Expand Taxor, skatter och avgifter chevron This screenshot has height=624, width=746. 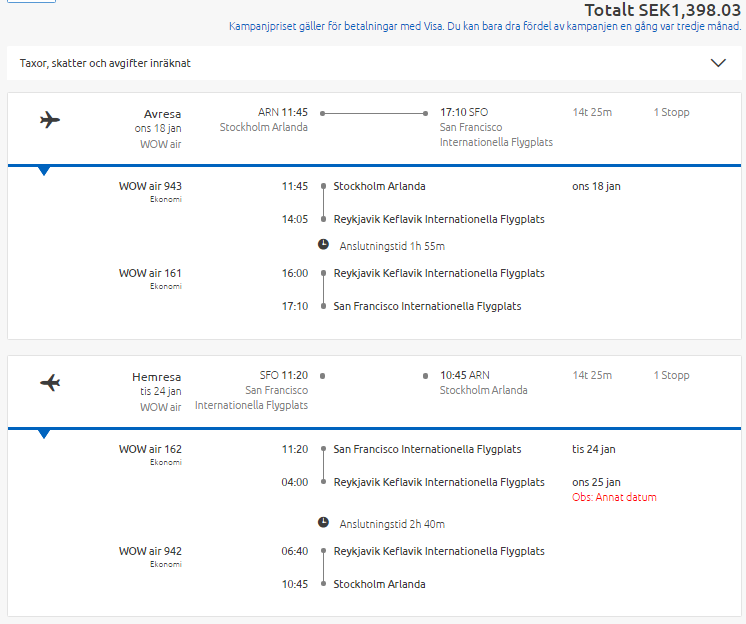[x=718, y=63]
